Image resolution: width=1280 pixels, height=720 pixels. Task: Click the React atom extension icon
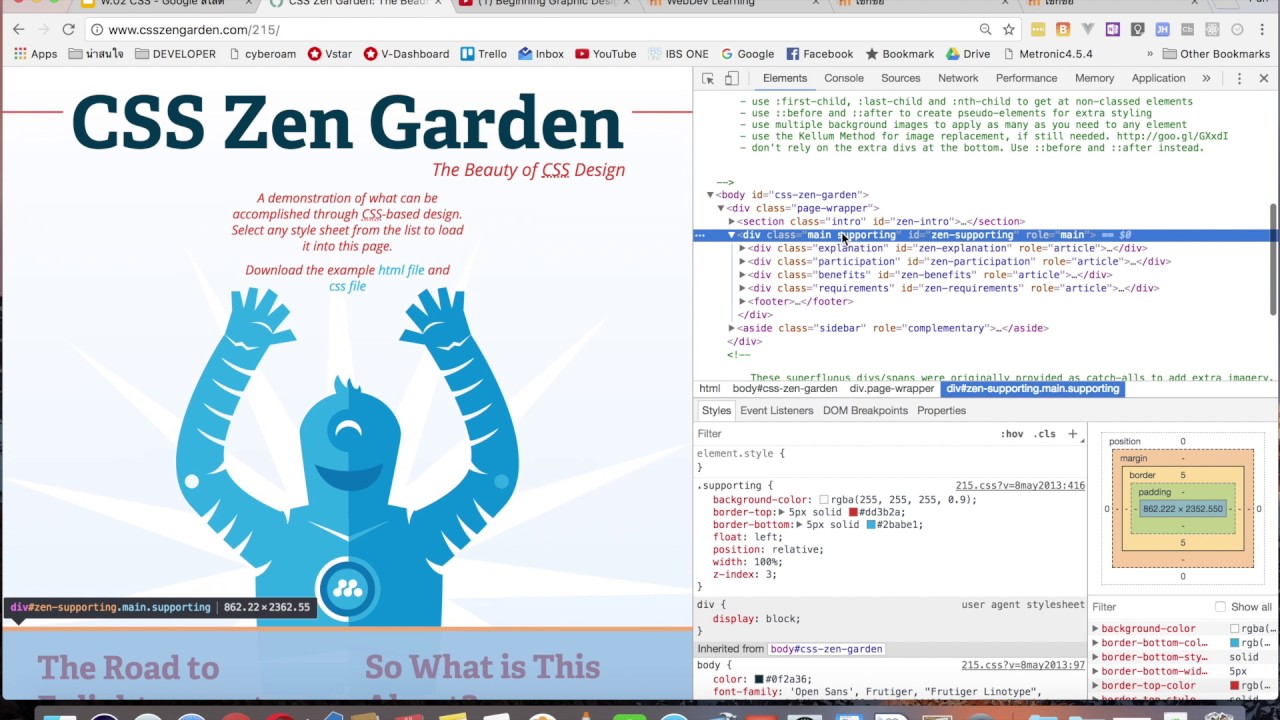tap(1213, 29)
